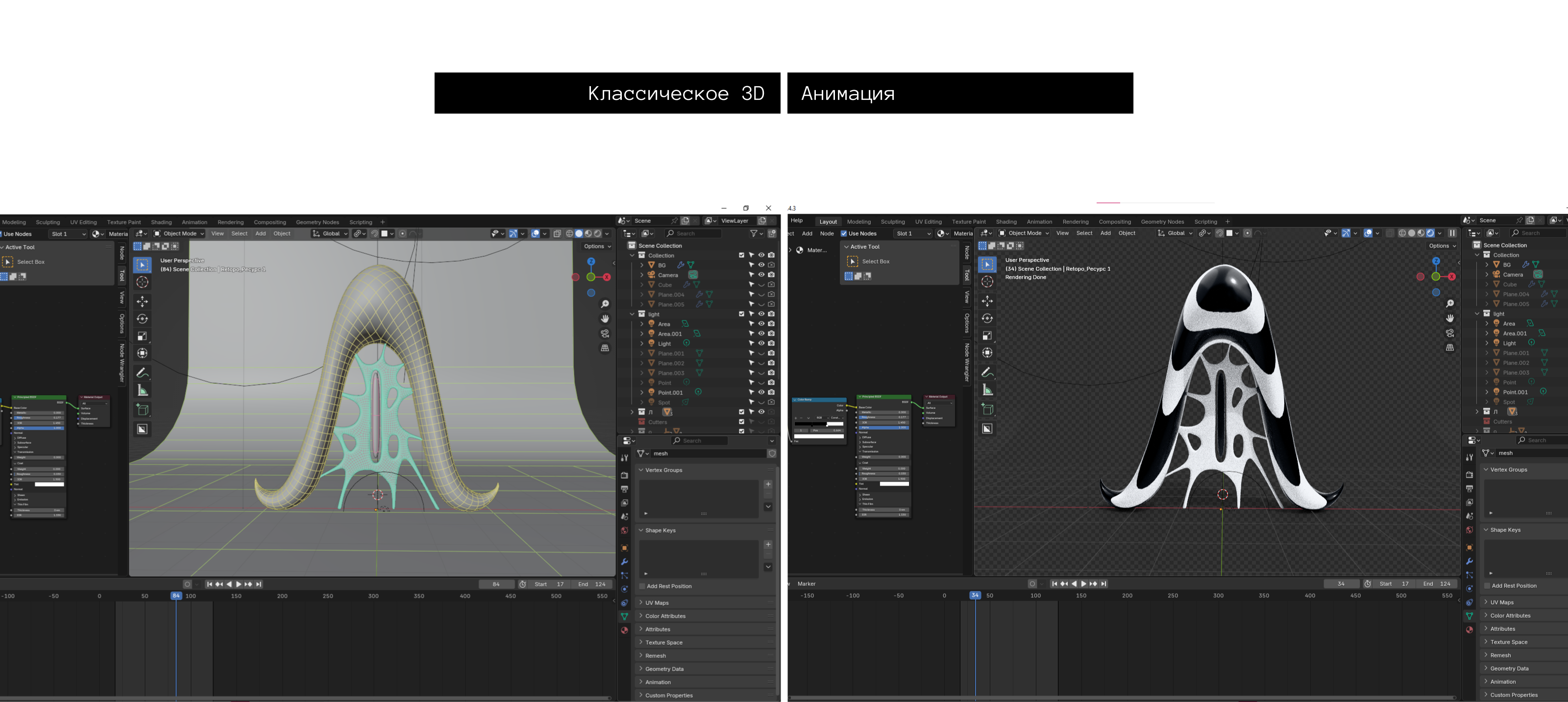This screenshot has height=702, width=1568.
Task: Hide Camera object in left outliner
Action: tap(761, 275)
